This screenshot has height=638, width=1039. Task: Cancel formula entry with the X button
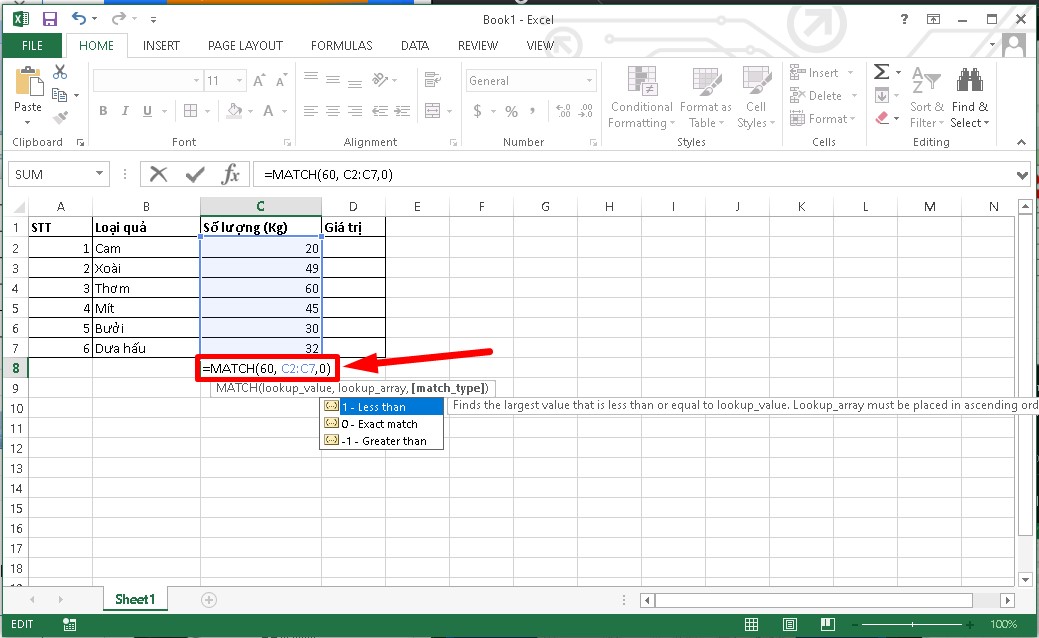[x=158, y=174]
